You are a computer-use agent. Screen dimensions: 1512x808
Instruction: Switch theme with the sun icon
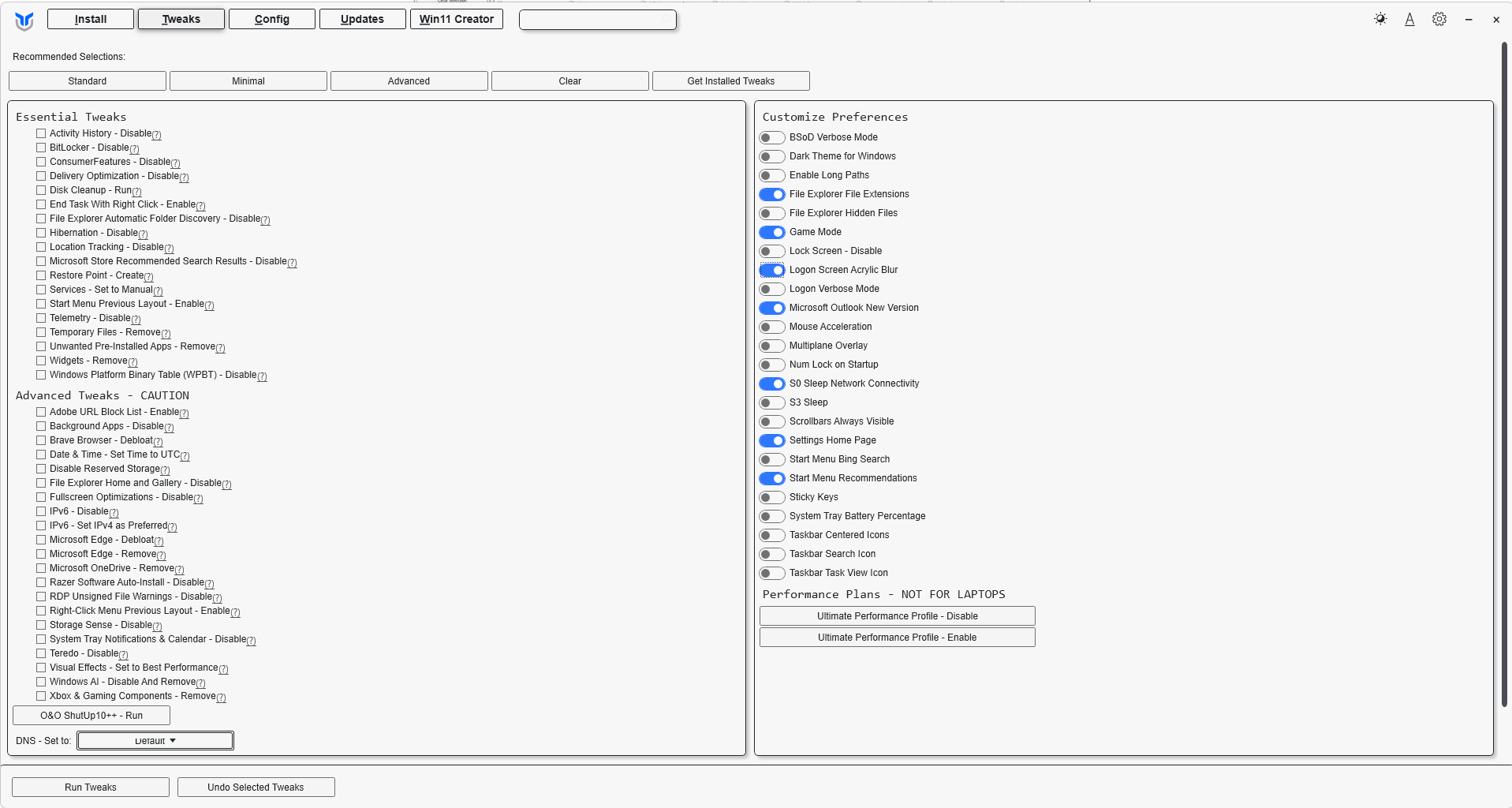tap(1380, 19)
